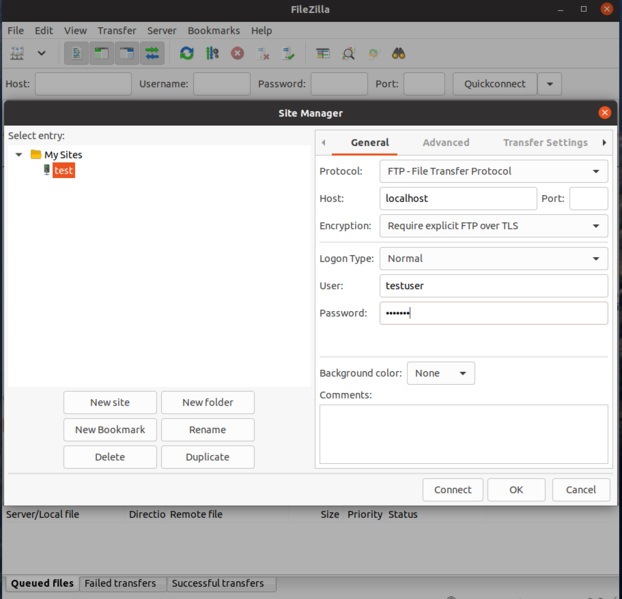Toggle the transfer queue display icon
The image size is (622, 599).
pyautogui.click(x=152, y=53)
